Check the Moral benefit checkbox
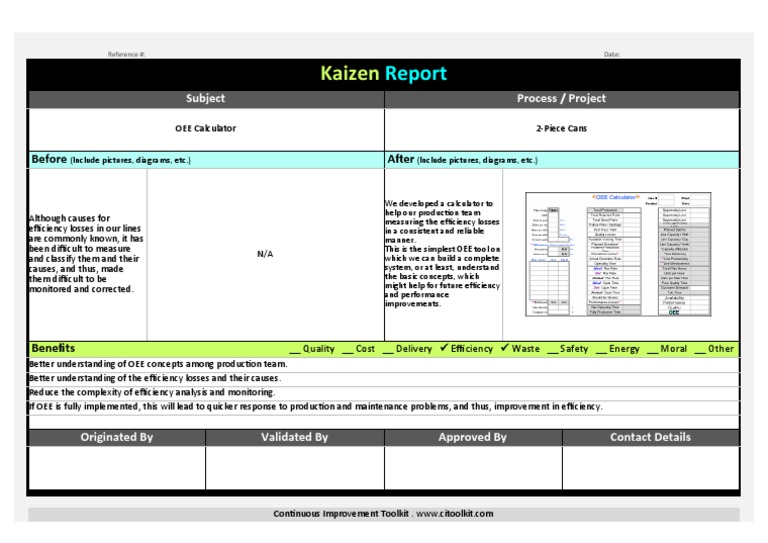Image resolution: width=768 pixels, height=543 pixels. (x=652, y=349)
